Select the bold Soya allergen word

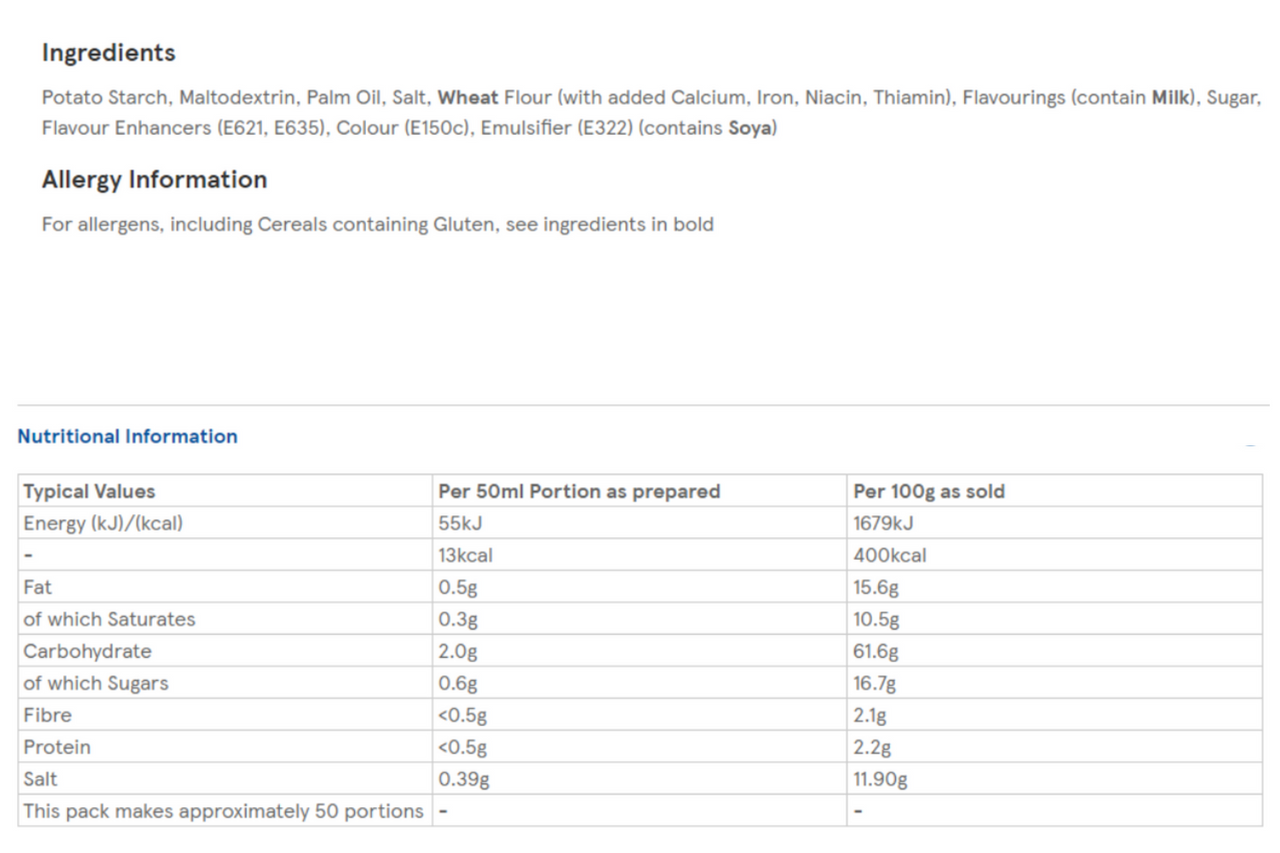pos(749,128)
